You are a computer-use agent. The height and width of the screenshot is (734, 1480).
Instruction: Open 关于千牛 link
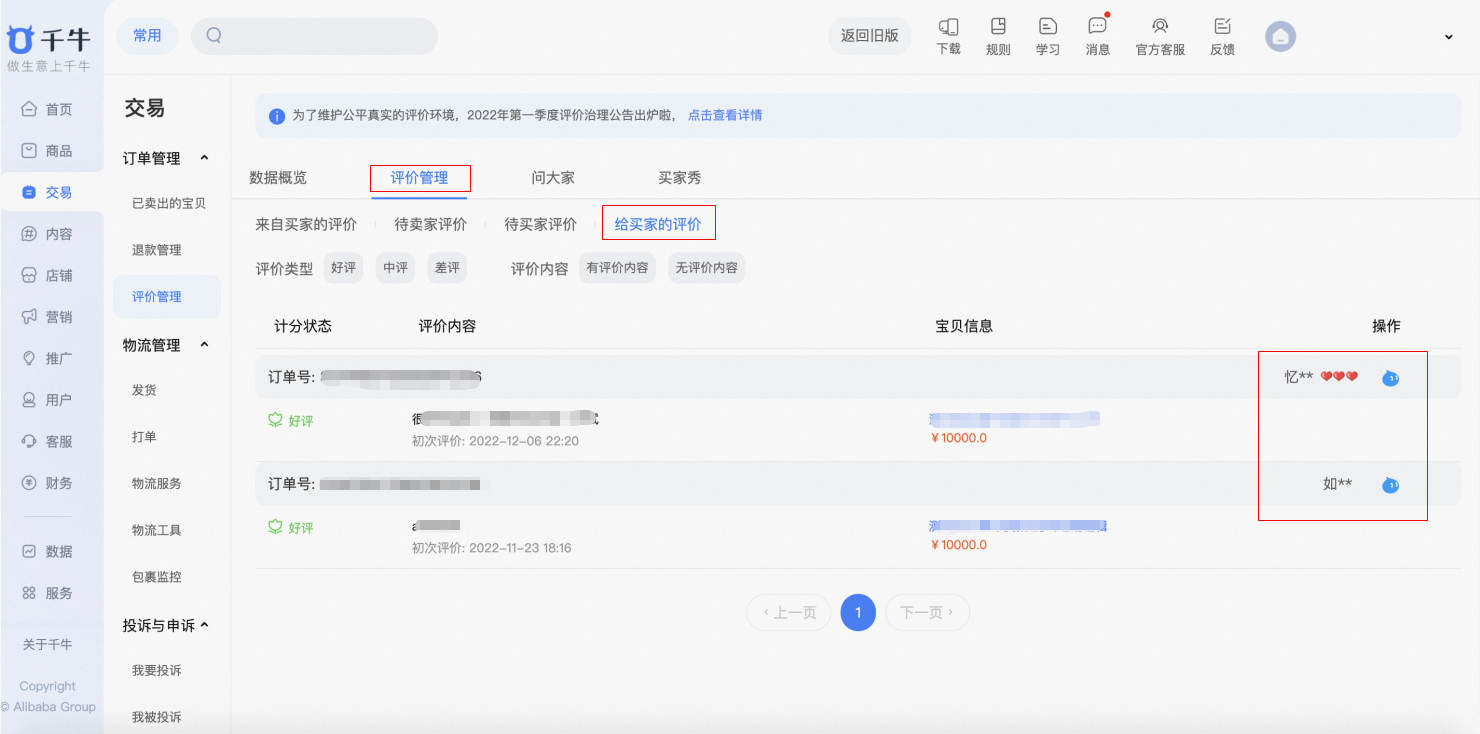pos(47,645)
